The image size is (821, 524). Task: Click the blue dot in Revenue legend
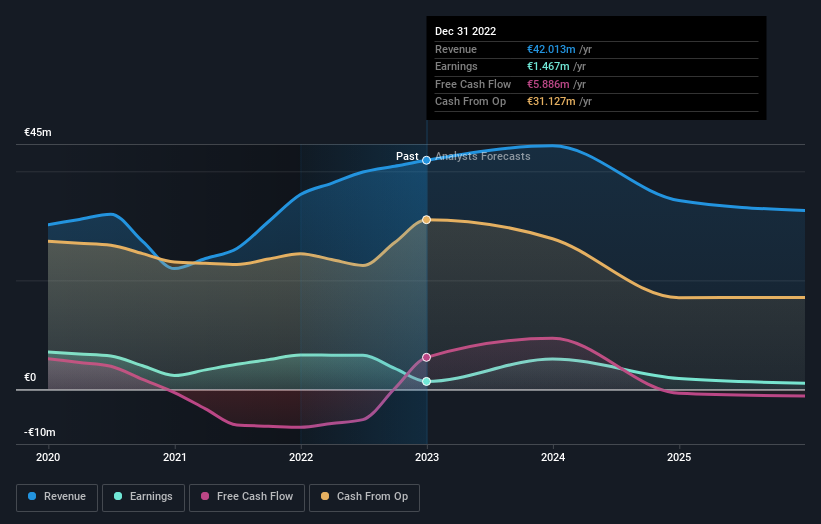point(32,496)
